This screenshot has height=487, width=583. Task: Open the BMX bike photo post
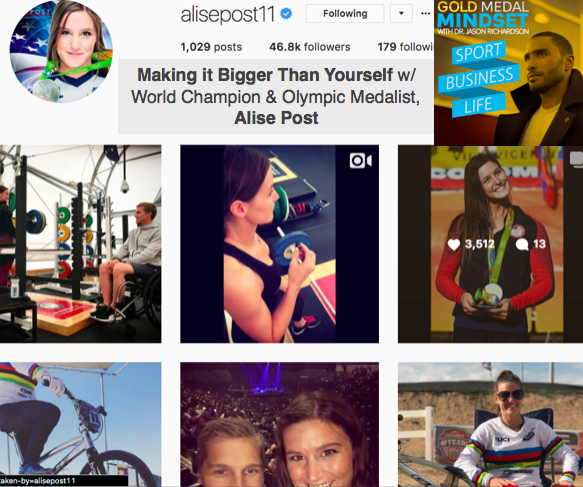click(x=81, y=425)
